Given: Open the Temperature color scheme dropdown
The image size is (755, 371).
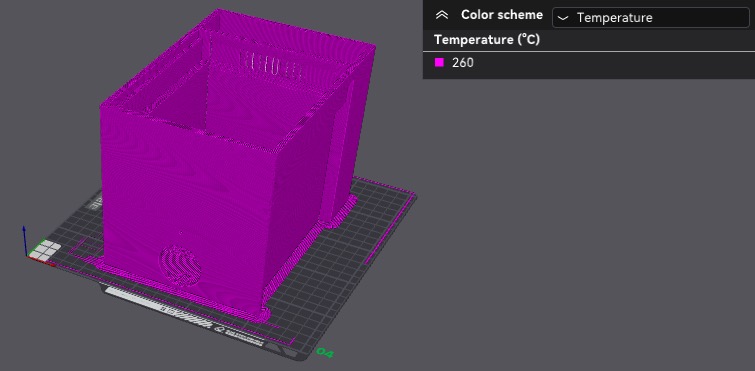Looking at the screenshot, I should (651, 17).
